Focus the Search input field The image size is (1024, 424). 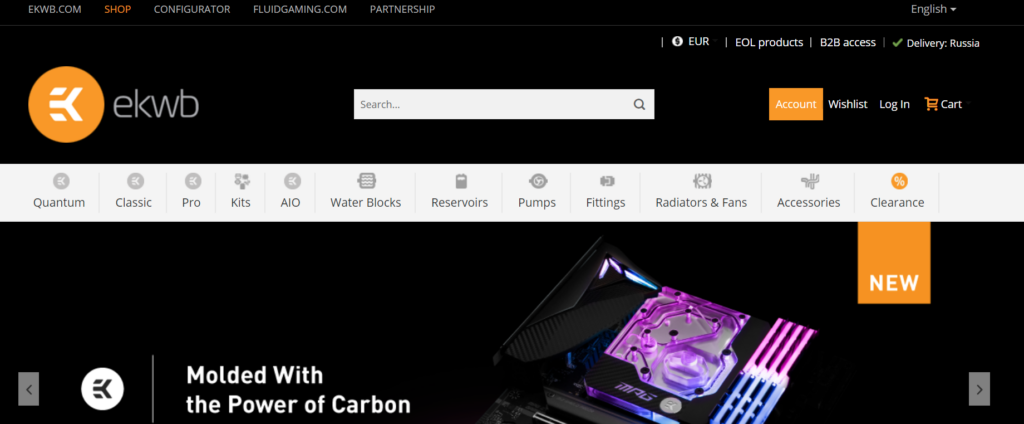click(x=493, y=105)
